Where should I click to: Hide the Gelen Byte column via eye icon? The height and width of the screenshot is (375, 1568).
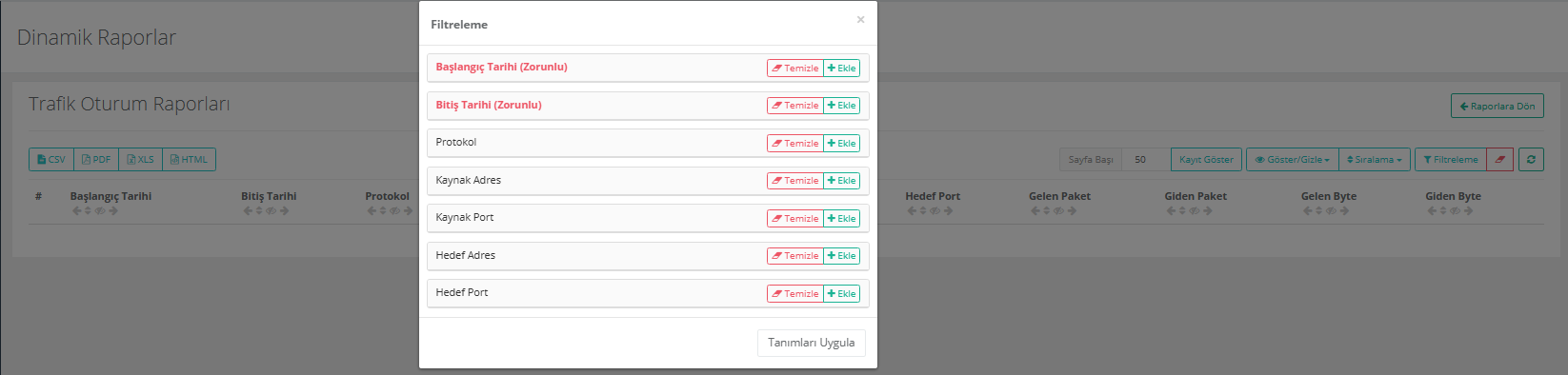[1331, 211]
